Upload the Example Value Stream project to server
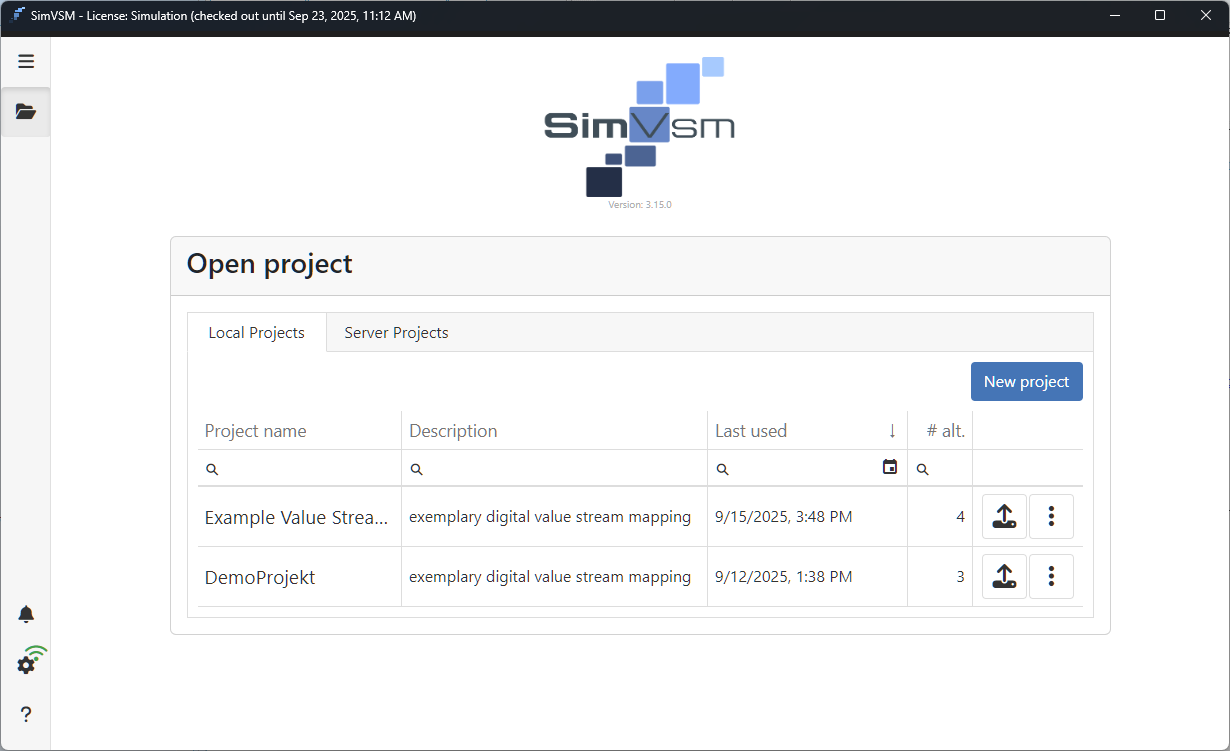 tap(1004, 516)
